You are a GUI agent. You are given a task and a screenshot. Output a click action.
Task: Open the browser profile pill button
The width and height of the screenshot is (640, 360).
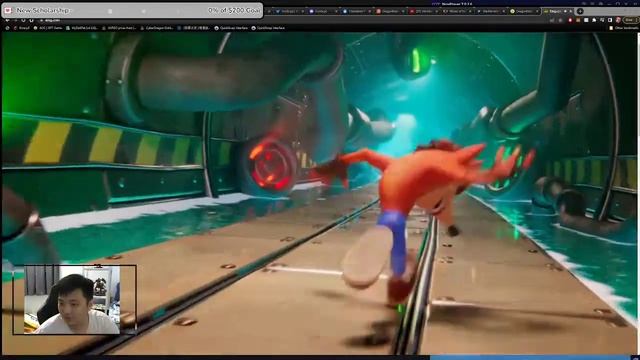tap(631, 20)
